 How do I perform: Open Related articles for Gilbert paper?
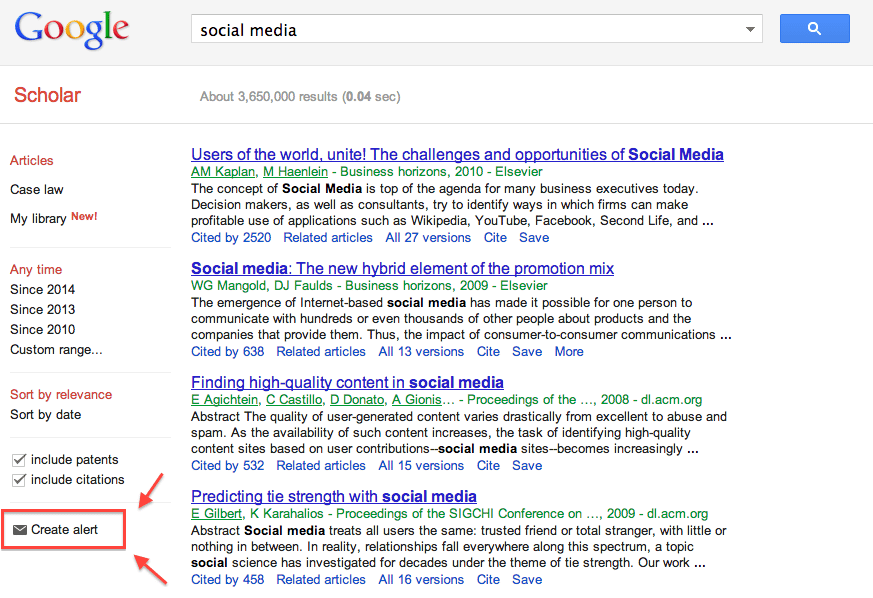pyautogui.click(x=321, y=580)
